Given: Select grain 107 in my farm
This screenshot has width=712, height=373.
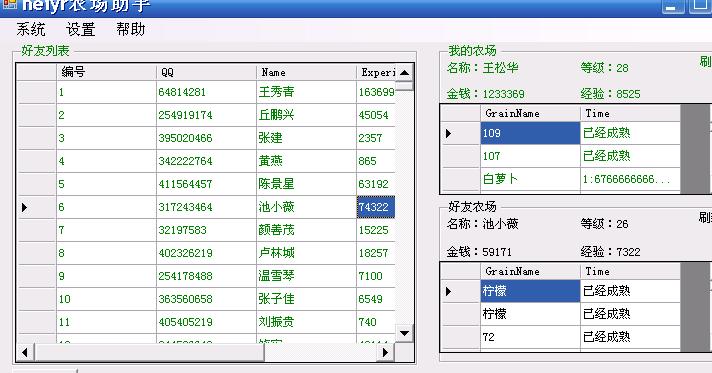Looking at the screenshot, I should pos(530,156).
